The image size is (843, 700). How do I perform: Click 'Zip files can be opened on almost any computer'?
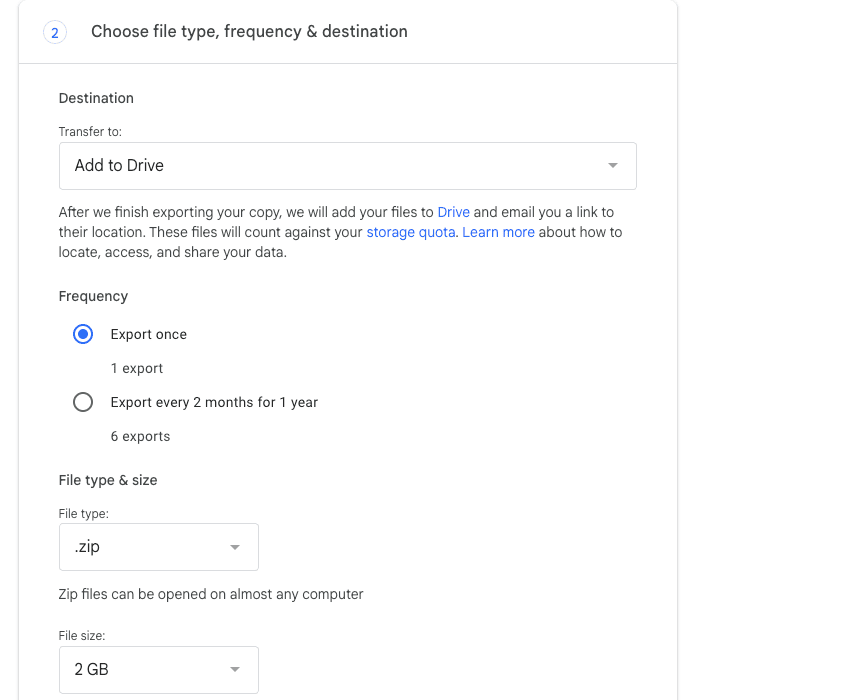pyautogui.click(x=211, y=594)
